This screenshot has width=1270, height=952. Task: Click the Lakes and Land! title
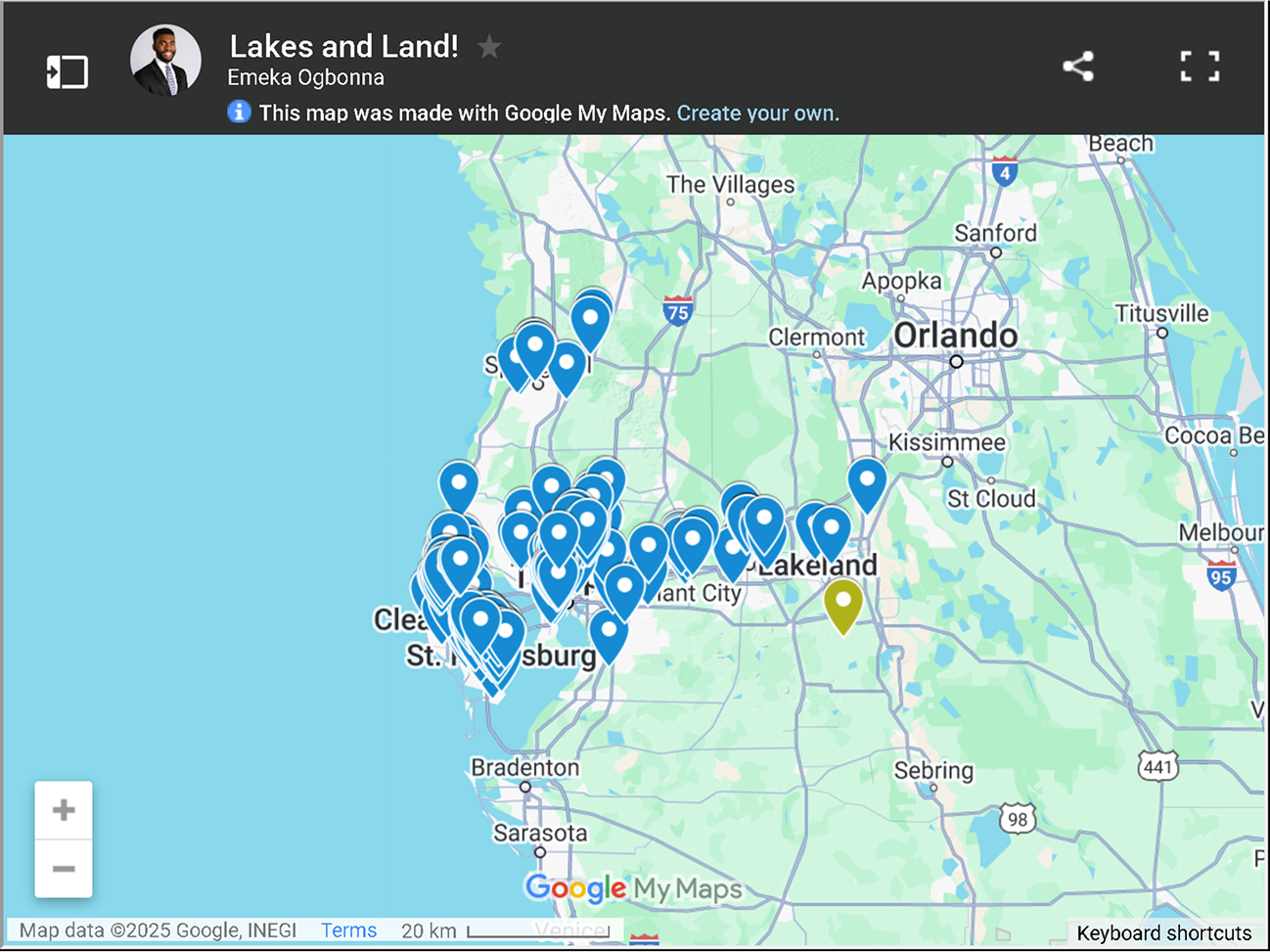(x=343, y=46)
